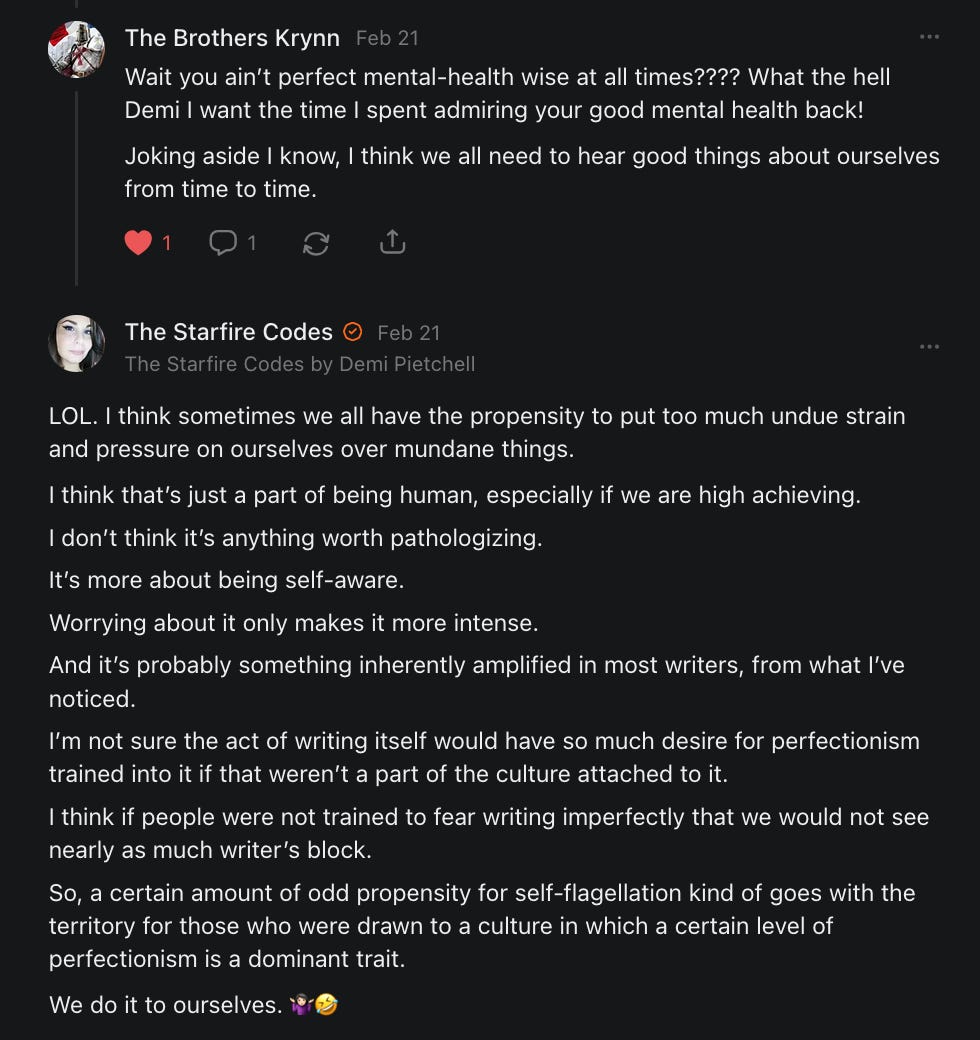Click the like count beside the heart
Viewport: 980px width, 1040px height.
(x=167, y=243)
